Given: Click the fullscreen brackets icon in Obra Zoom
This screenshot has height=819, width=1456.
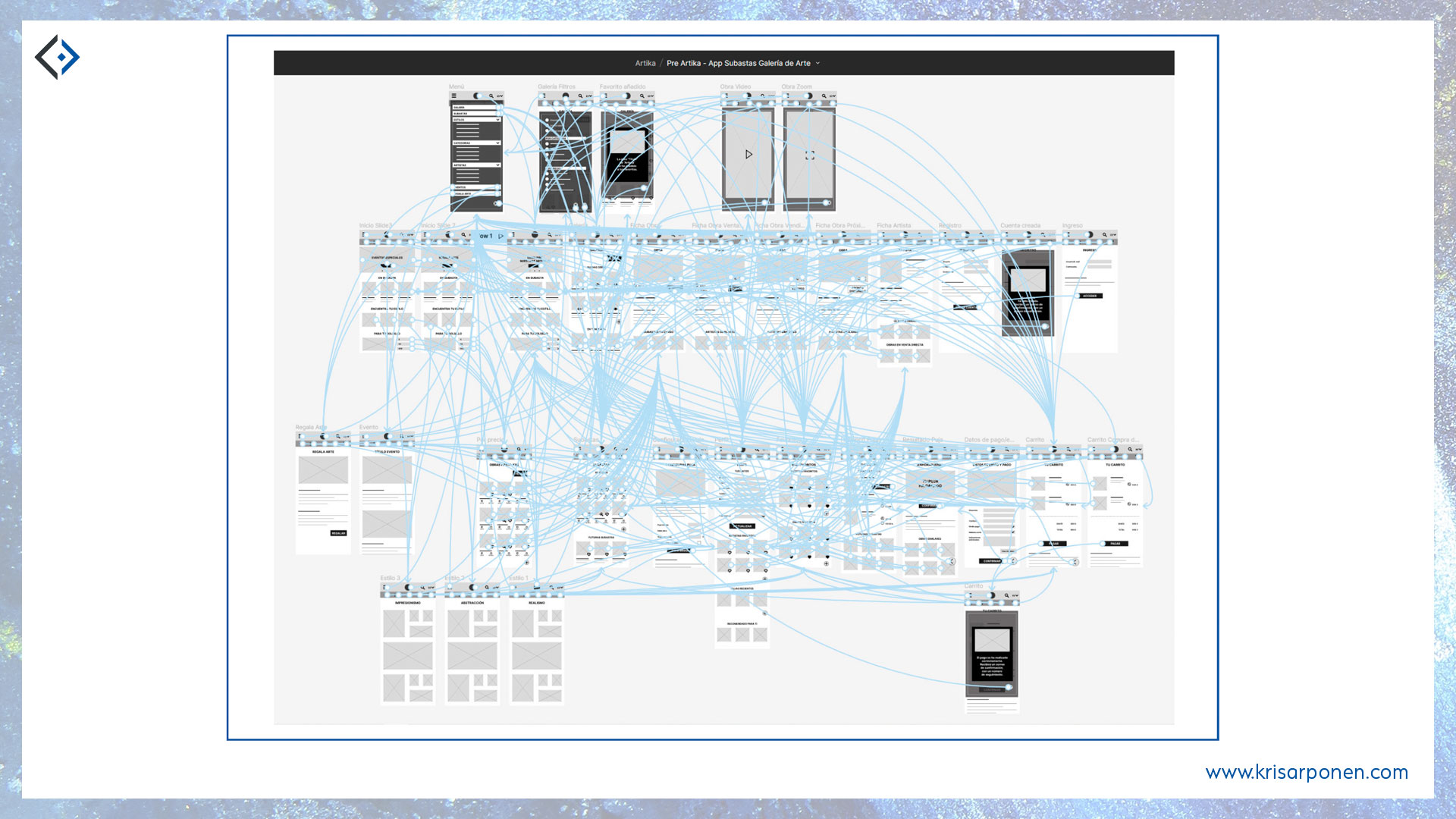Looking at the screenshot, I should (809, 155).
